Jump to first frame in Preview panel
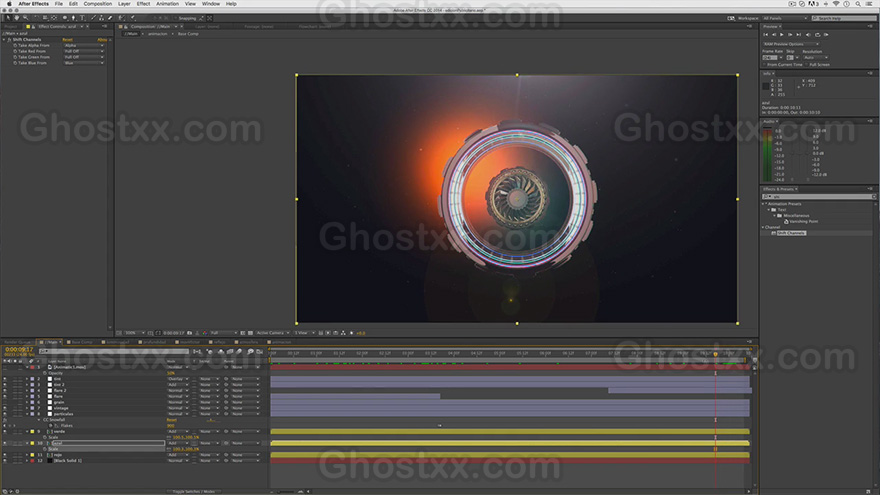This screenshot has width=880, height=495. [766, 35]
